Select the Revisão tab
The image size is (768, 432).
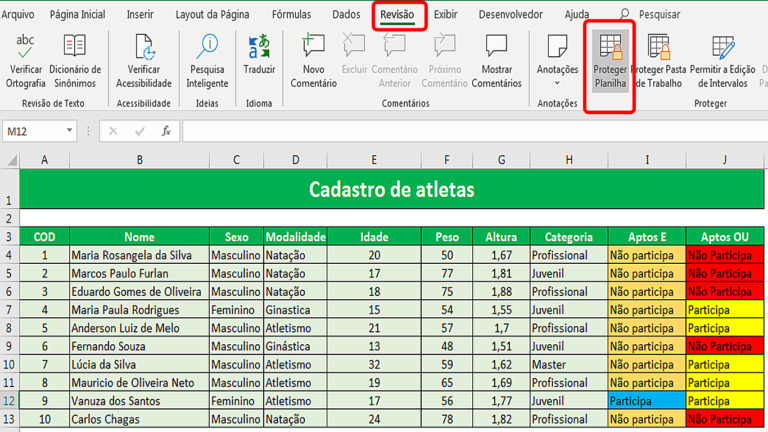point(397,15)
